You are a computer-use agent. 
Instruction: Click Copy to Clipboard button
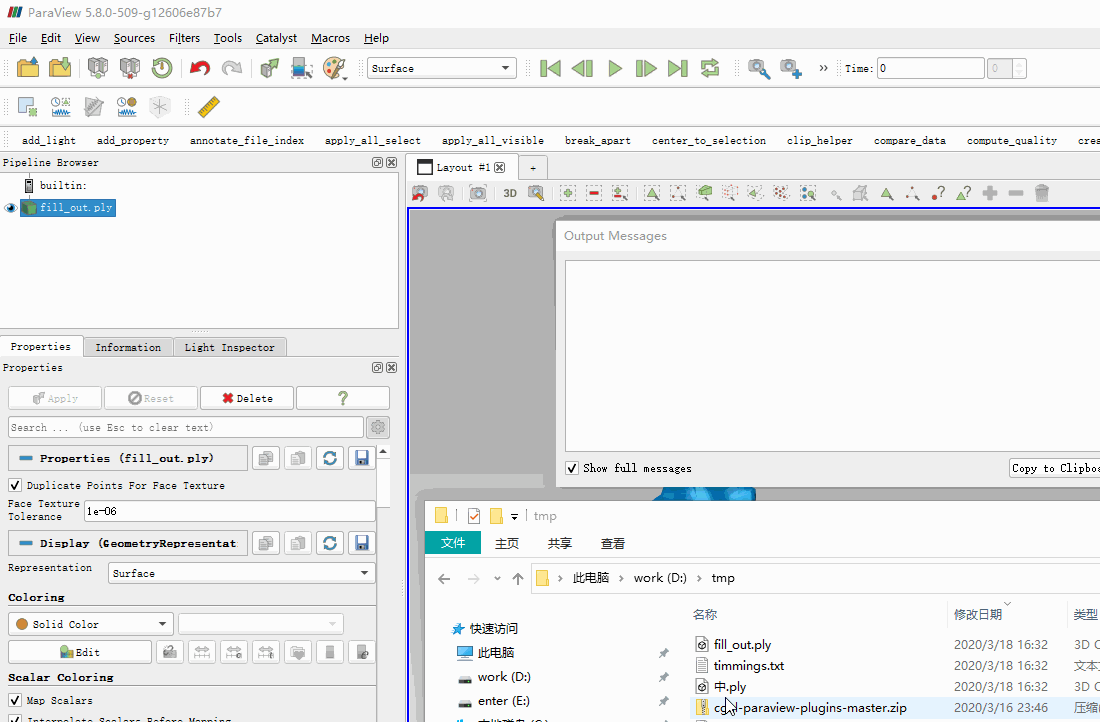(x=1054, y=468)
